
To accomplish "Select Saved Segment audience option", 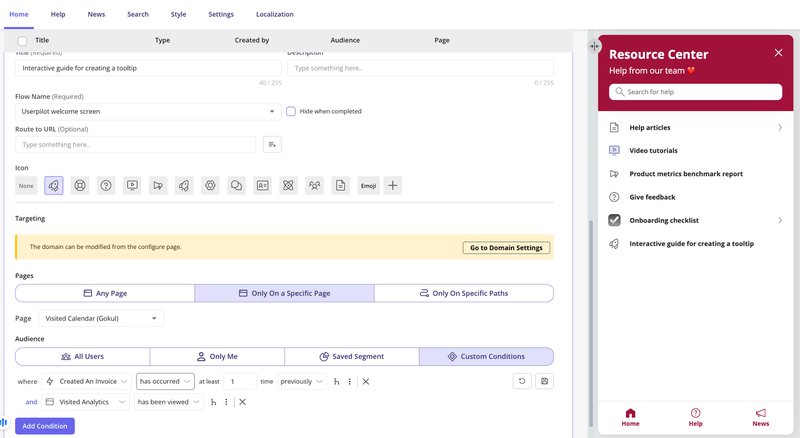I will pos(352,356).
